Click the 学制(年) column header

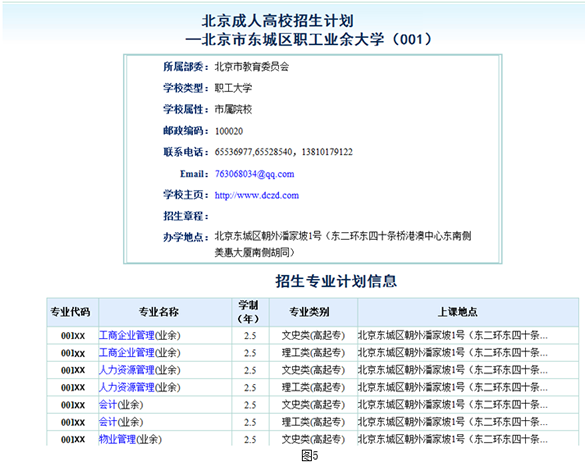pyautogui.click(x=248, y=312)
